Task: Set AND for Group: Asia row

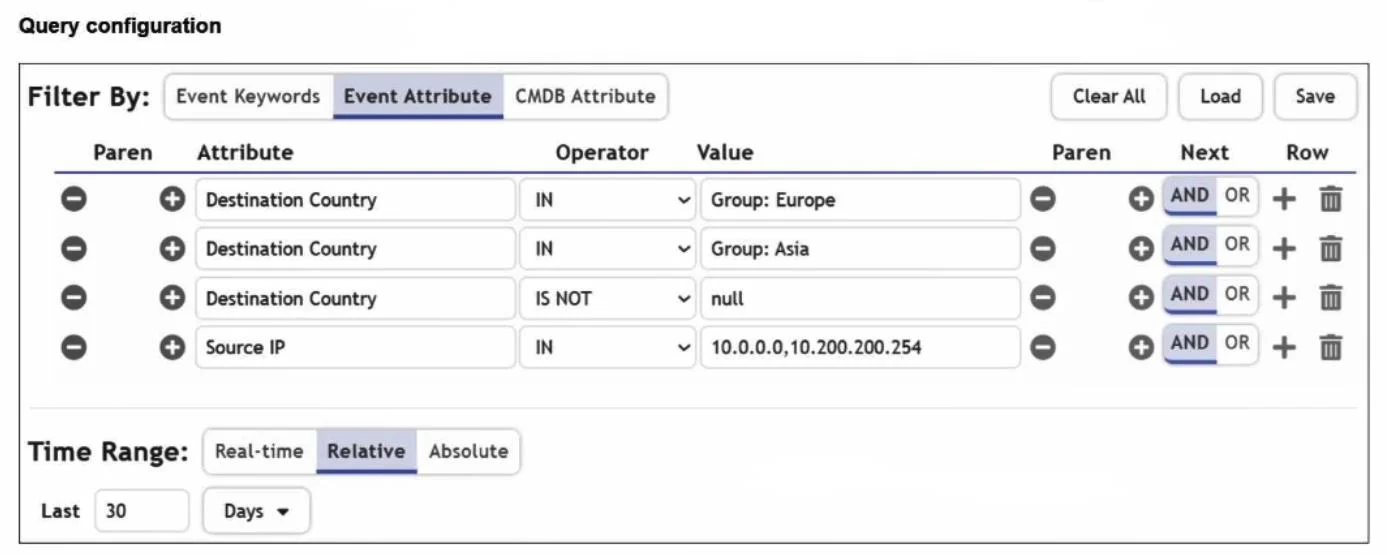Action: tap(1189, 245)
